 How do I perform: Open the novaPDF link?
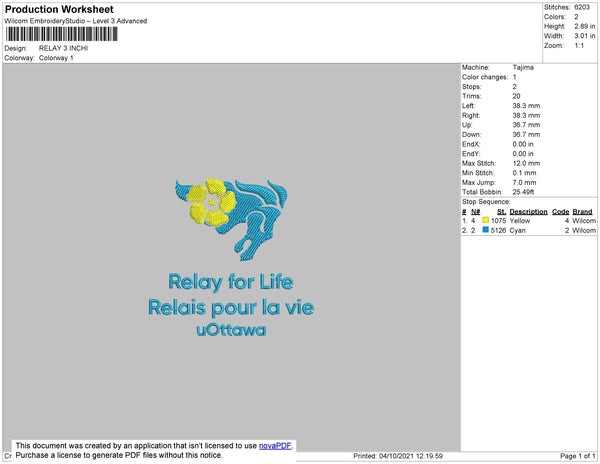tap(275, 446)
